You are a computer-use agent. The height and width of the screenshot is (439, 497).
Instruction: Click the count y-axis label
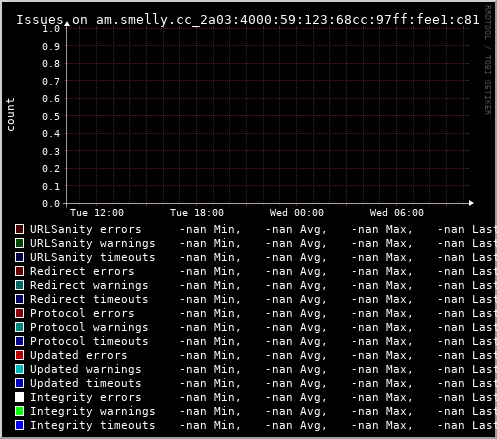pyautogui.click(x=10, y=114)
